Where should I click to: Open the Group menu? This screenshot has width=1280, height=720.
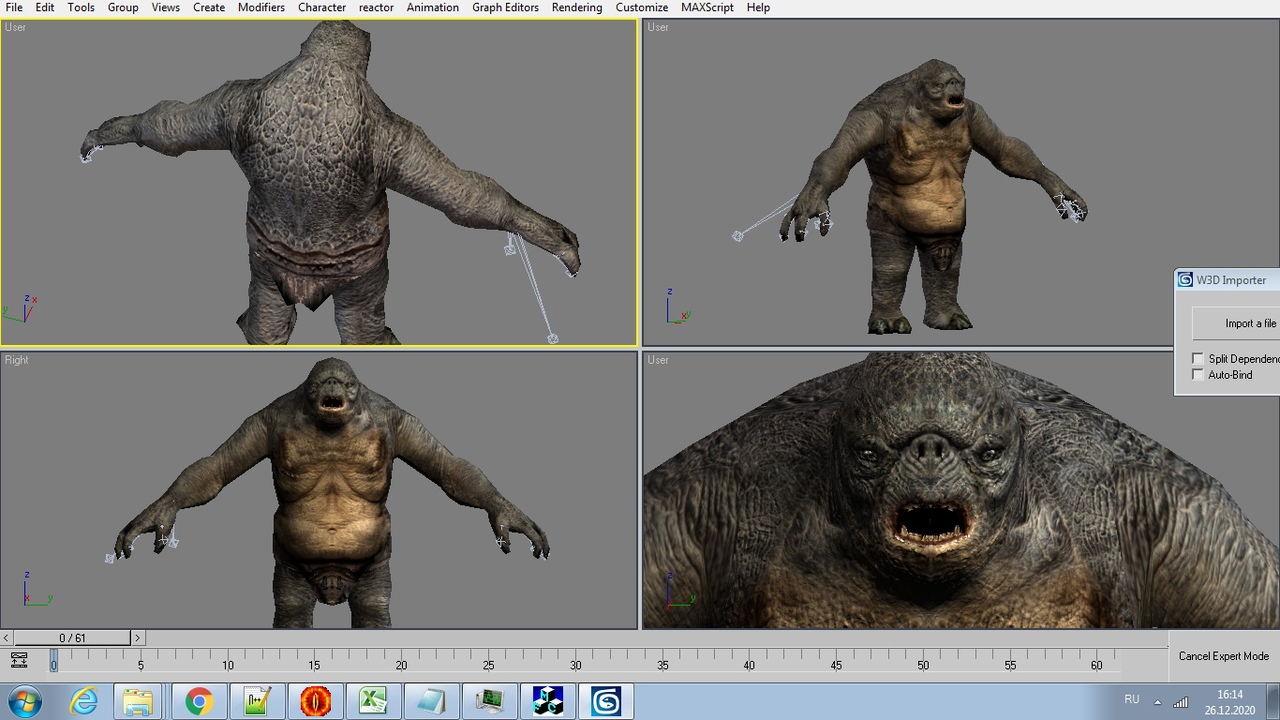tap(123, 7)
